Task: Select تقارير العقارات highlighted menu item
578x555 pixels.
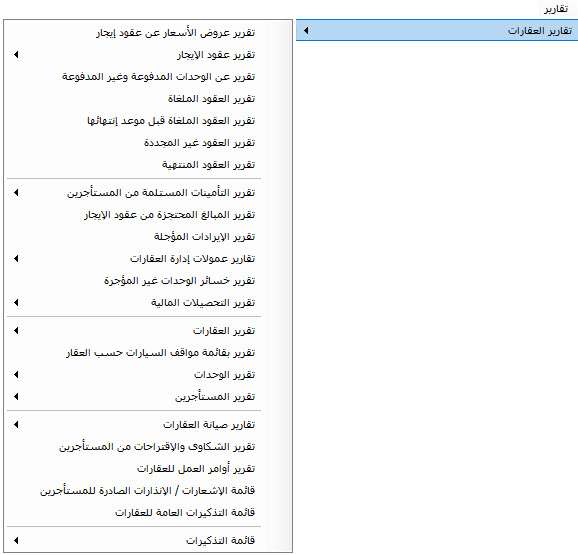Action: point(437,30)
